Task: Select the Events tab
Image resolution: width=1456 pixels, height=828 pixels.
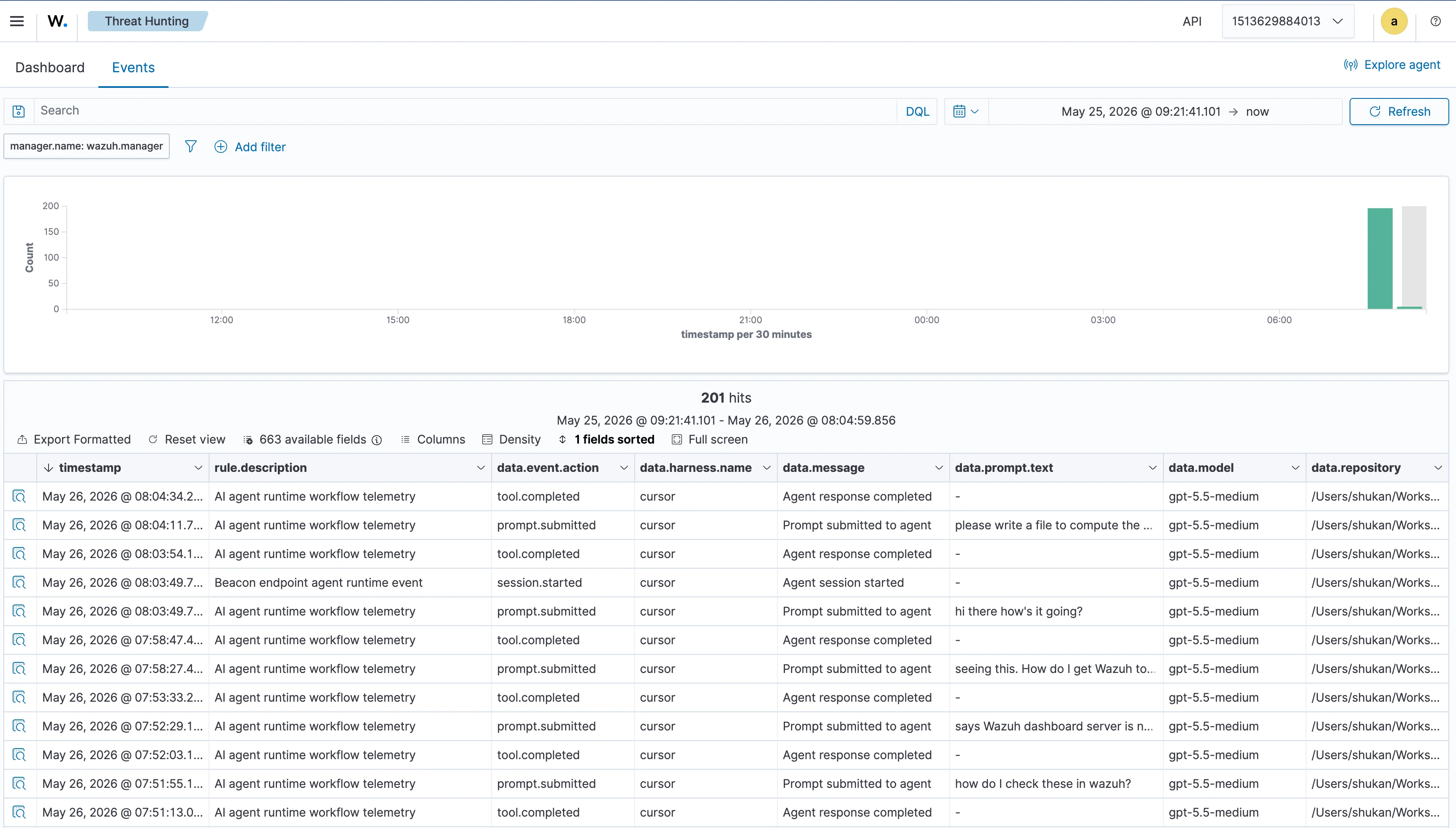Action: point(133,68)
